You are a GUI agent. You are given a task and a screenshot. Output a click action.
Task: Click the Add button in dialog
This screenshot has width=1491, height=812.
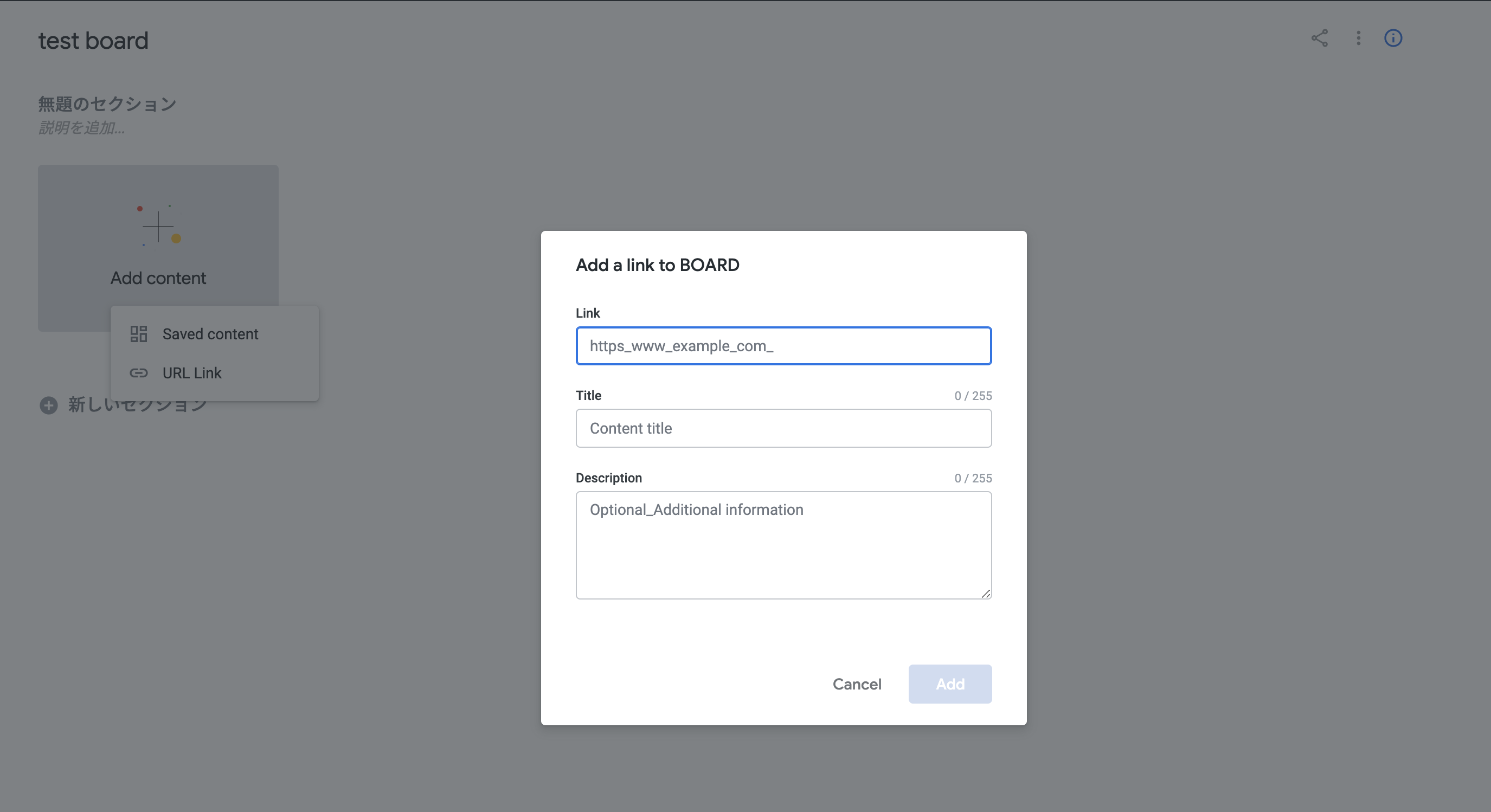click(x=950, y=684)
